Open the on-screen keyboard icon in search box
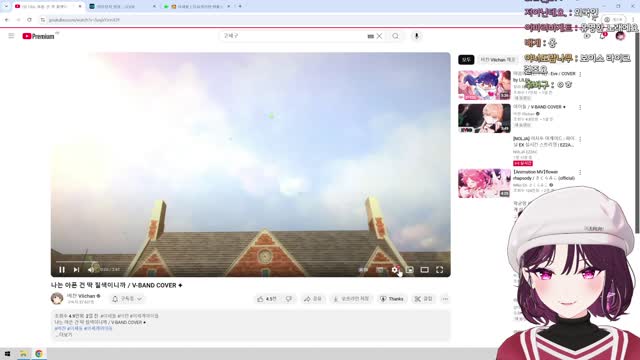Viewport: 640px width, 360px height. 370,36
